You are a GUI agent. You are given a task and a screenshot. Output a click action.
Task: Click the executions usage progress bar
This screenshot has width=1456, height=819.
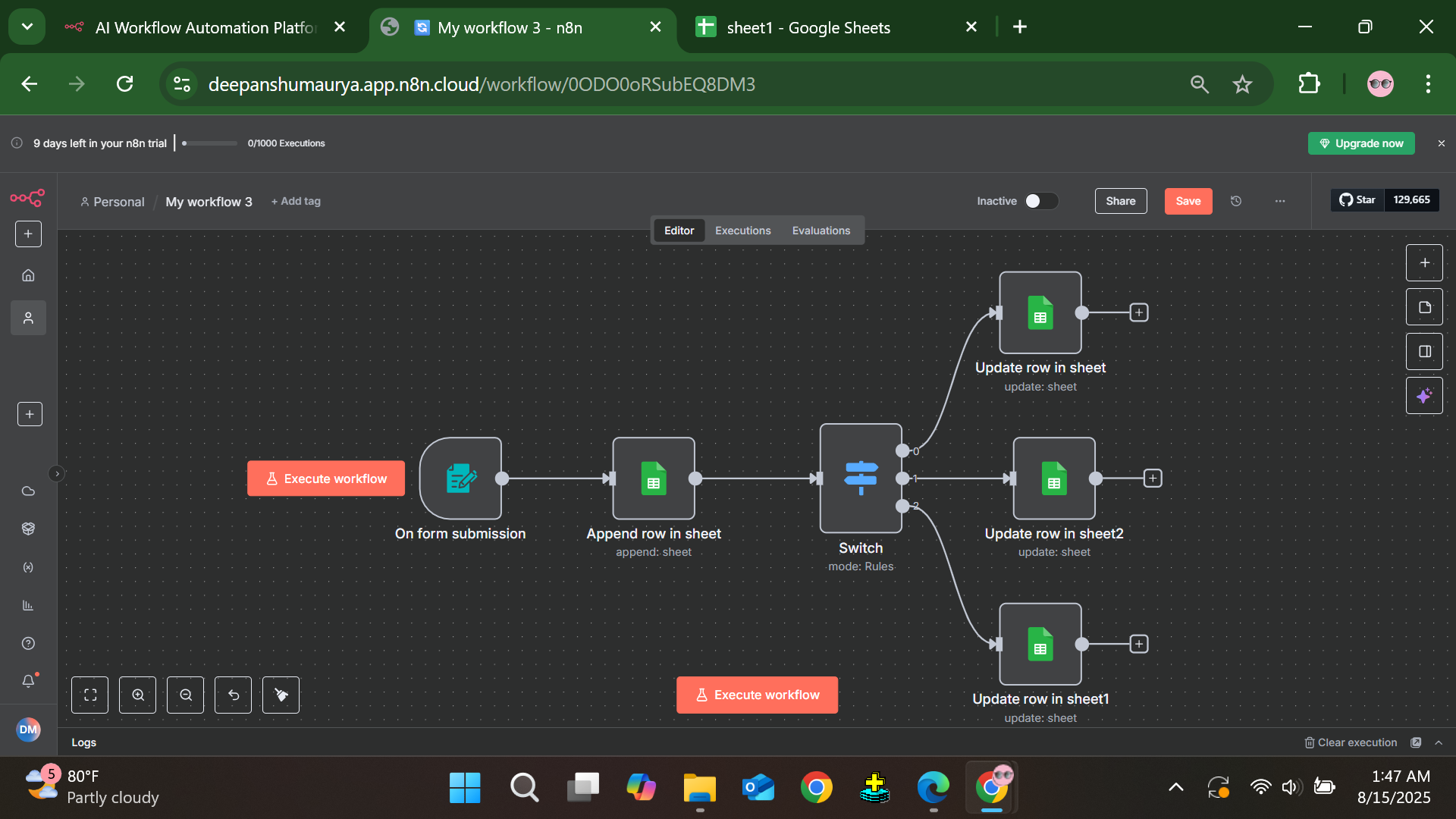(x=209, y=143)
